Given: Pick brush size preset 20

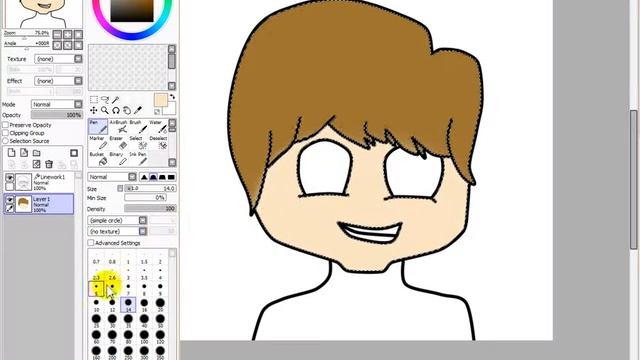Looking at the screenshot, I should (160, 306).
